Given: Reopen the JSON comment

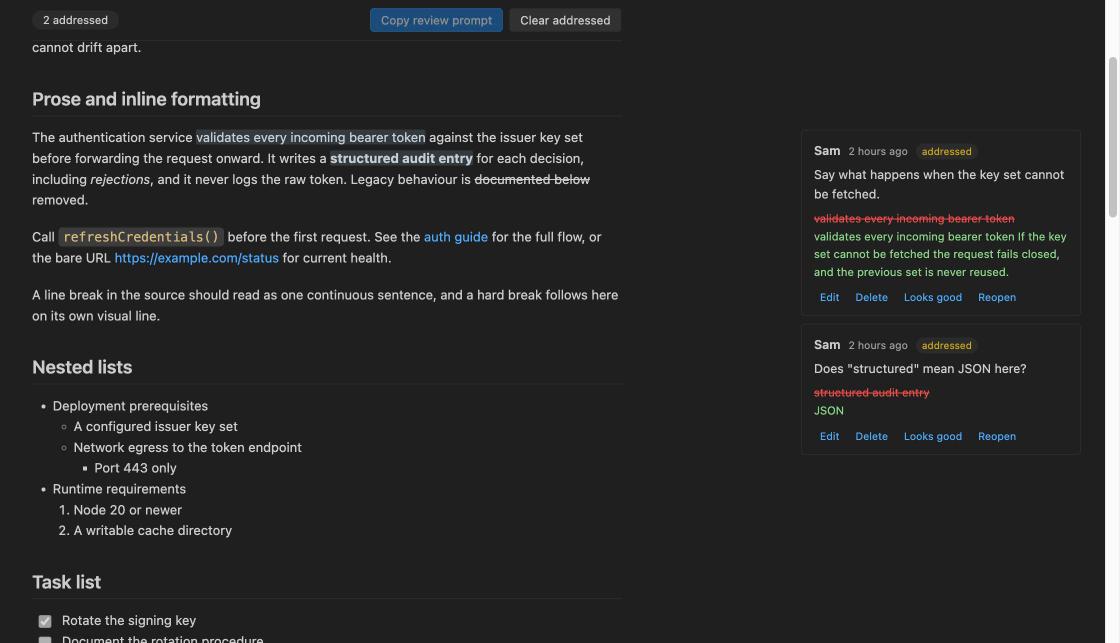Looking at the screenshot, I should [x=996, y=436].
